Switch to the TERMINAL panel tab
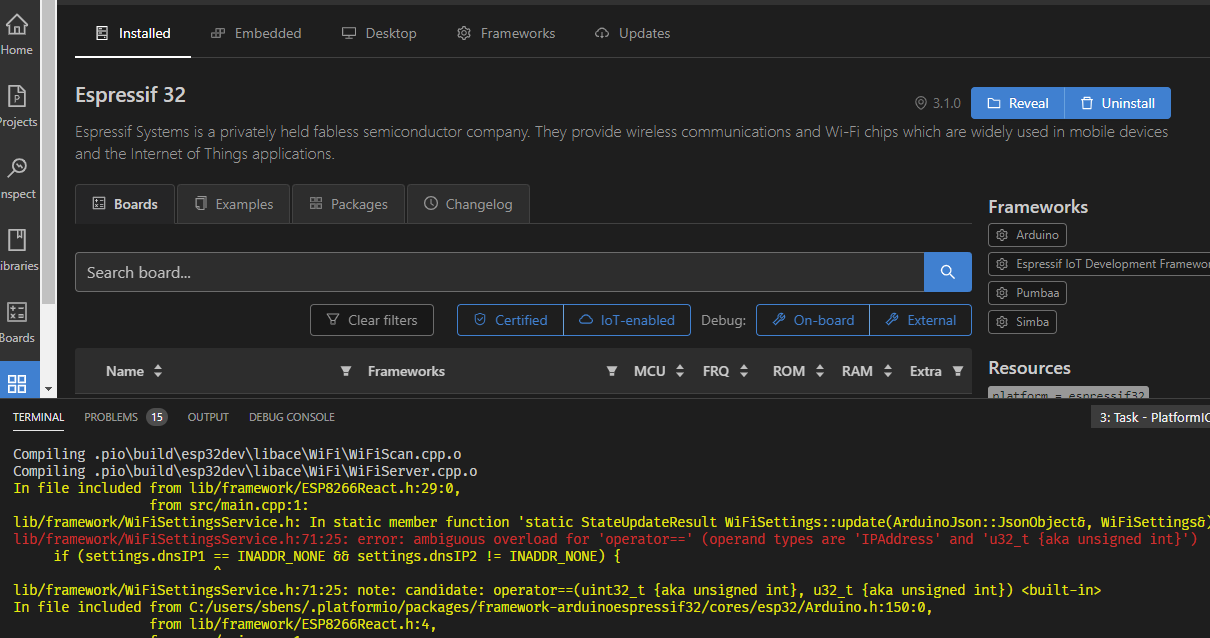 click(38, 417)
